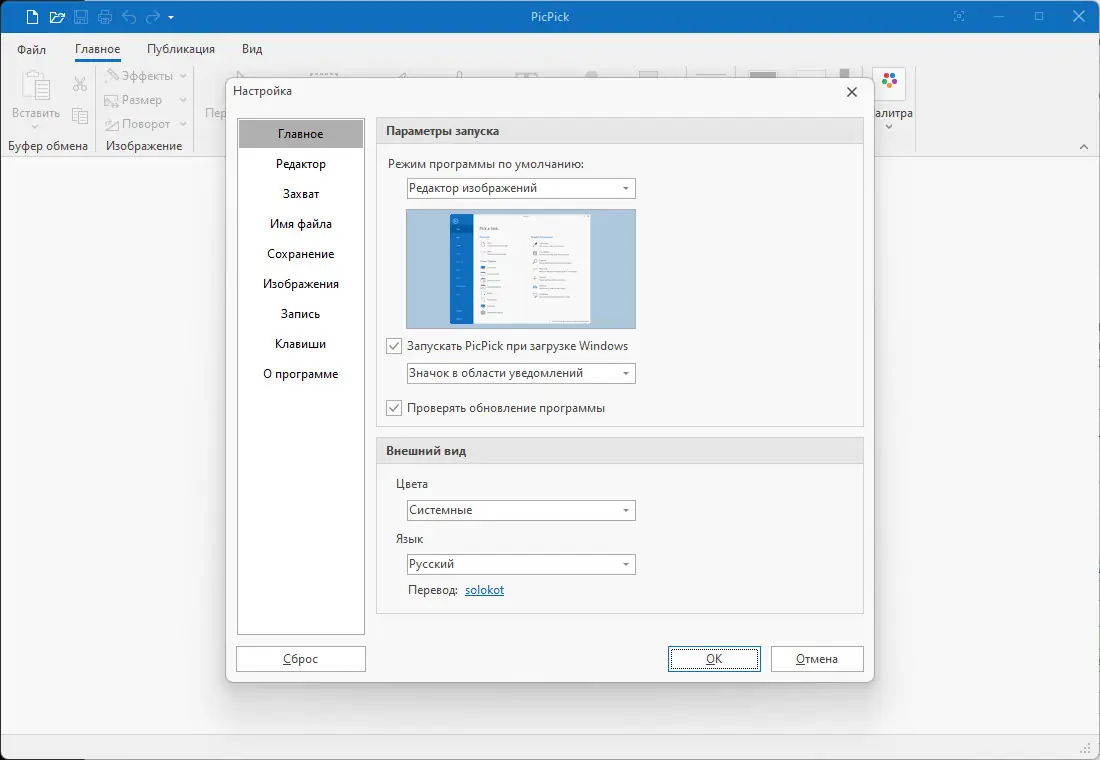This screenshot has width=1100, height=760.
Task: Open the Захват settings section
Action: point(300,194)
